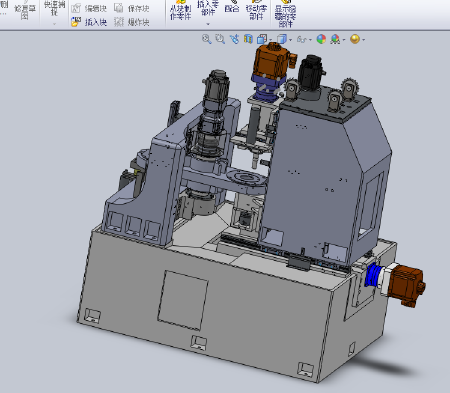Click the 插入块 insert block button
This screenshot has height=393, width=450.
pyautogui.click(x=89, y=22)
